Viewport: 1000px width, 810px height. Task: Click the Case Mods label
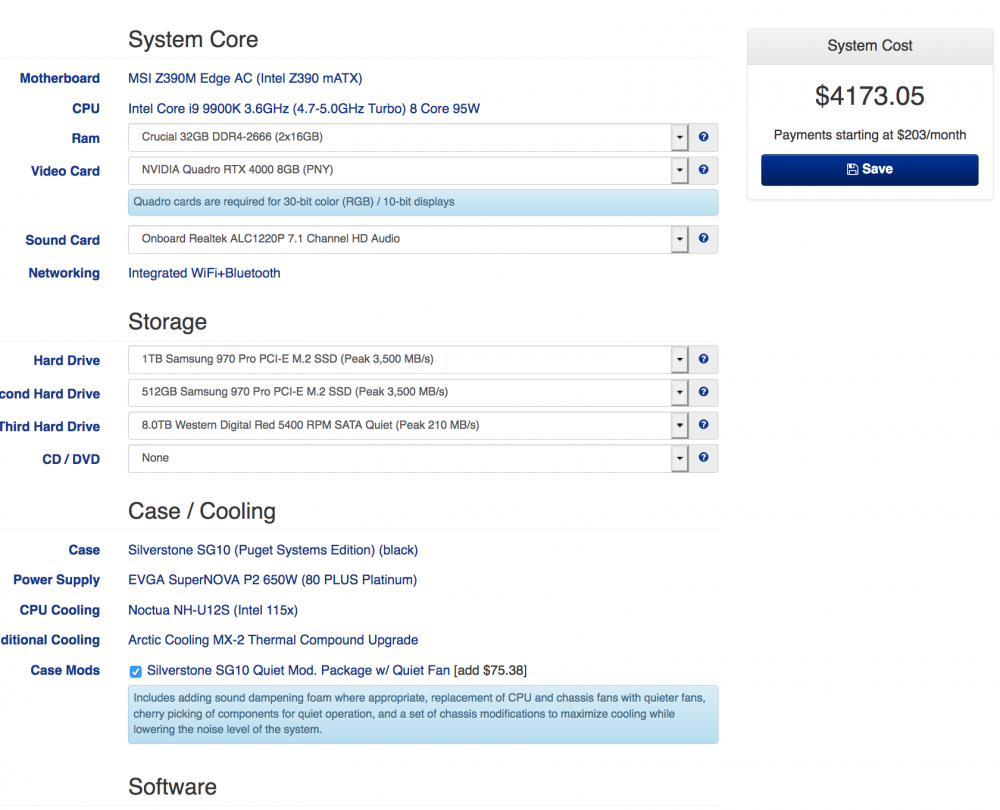[x=65, y=670]
